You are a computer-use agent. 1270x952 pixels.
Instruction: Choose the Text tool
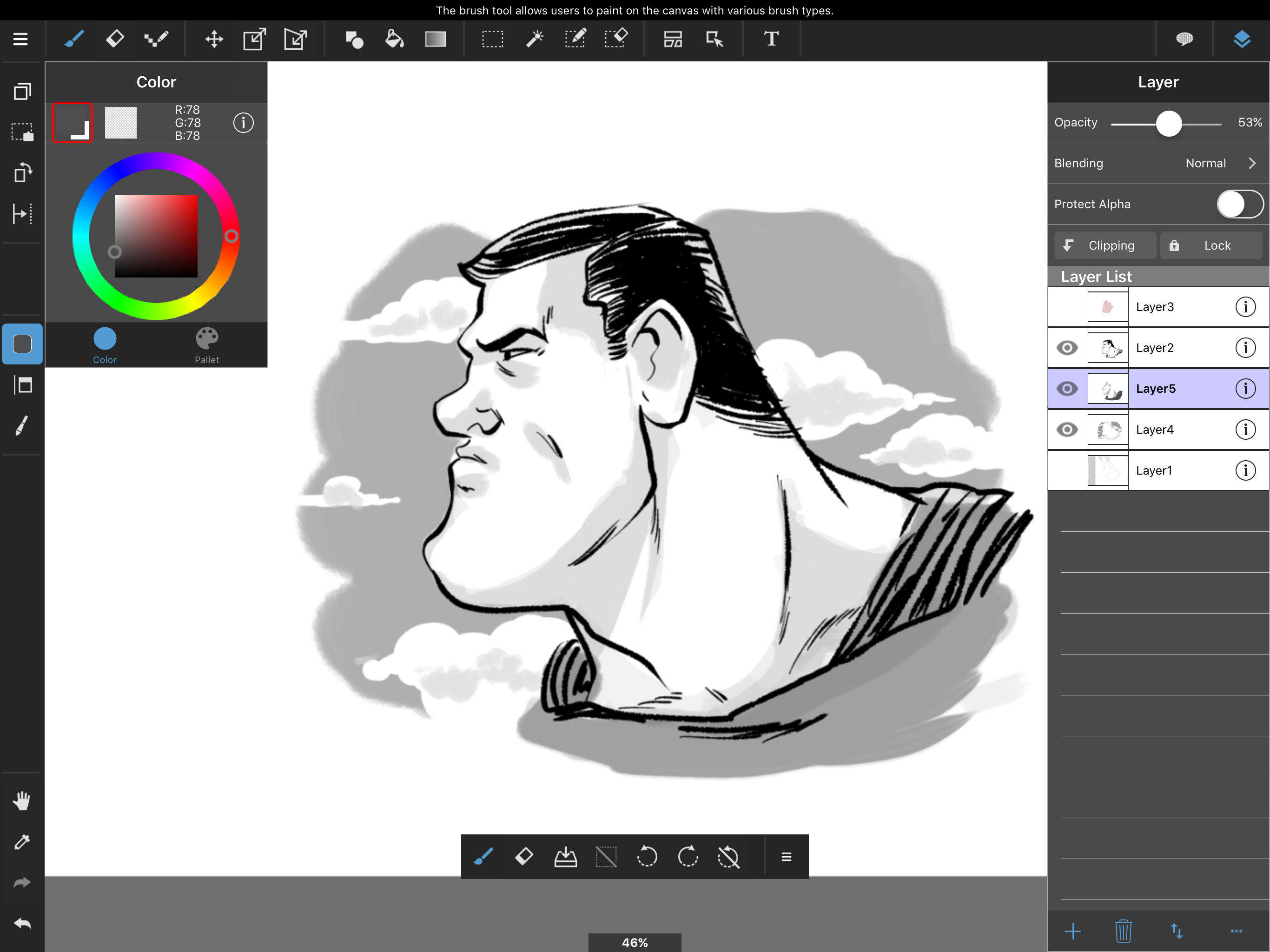pyautogui.click(x=771, y=39)
